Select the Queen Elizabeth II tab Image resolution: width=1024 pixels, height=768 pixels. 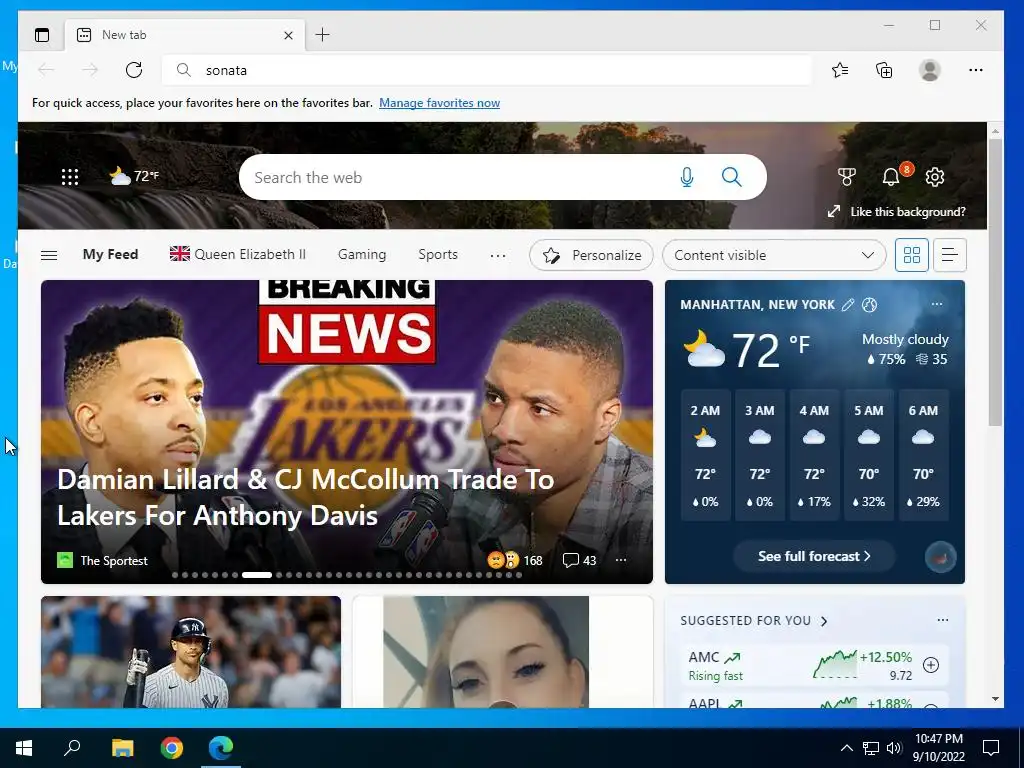[238, 254]
